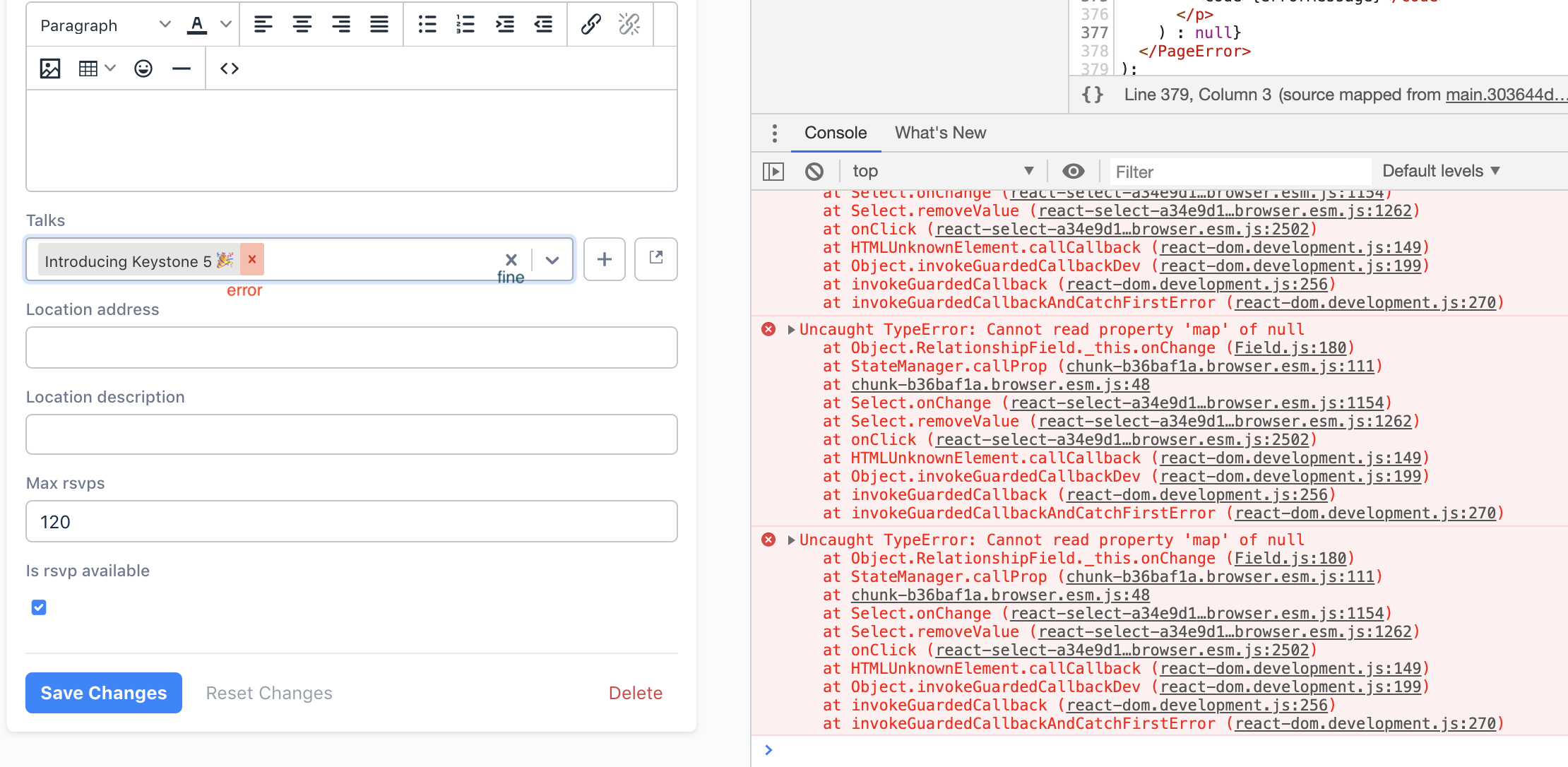Click into the console Filter field
The width and height of the screenshot is (1568, 767).
1240,171
